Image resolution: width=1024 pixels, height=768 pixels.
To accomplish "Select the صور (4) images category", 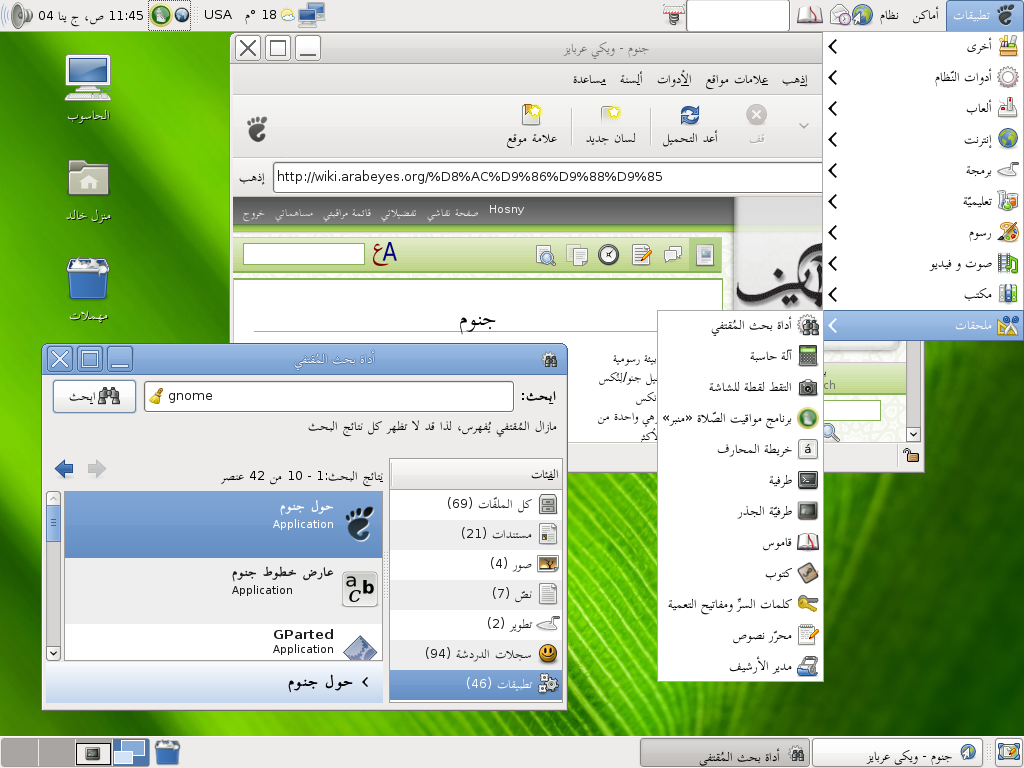I will point(476,564).
